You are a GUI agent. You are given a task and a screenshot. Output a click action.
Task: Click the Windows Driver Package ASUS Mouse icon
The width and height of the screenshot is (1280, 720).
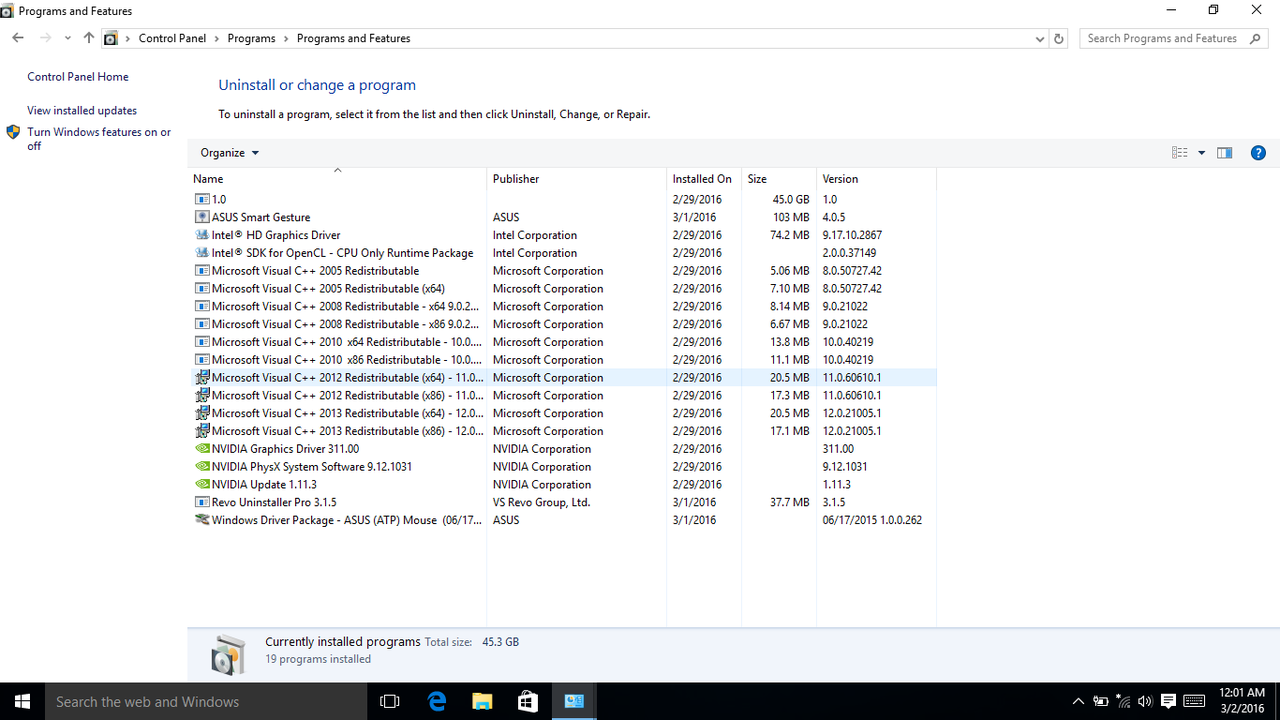pyautogui.click(x=202, y=520)
